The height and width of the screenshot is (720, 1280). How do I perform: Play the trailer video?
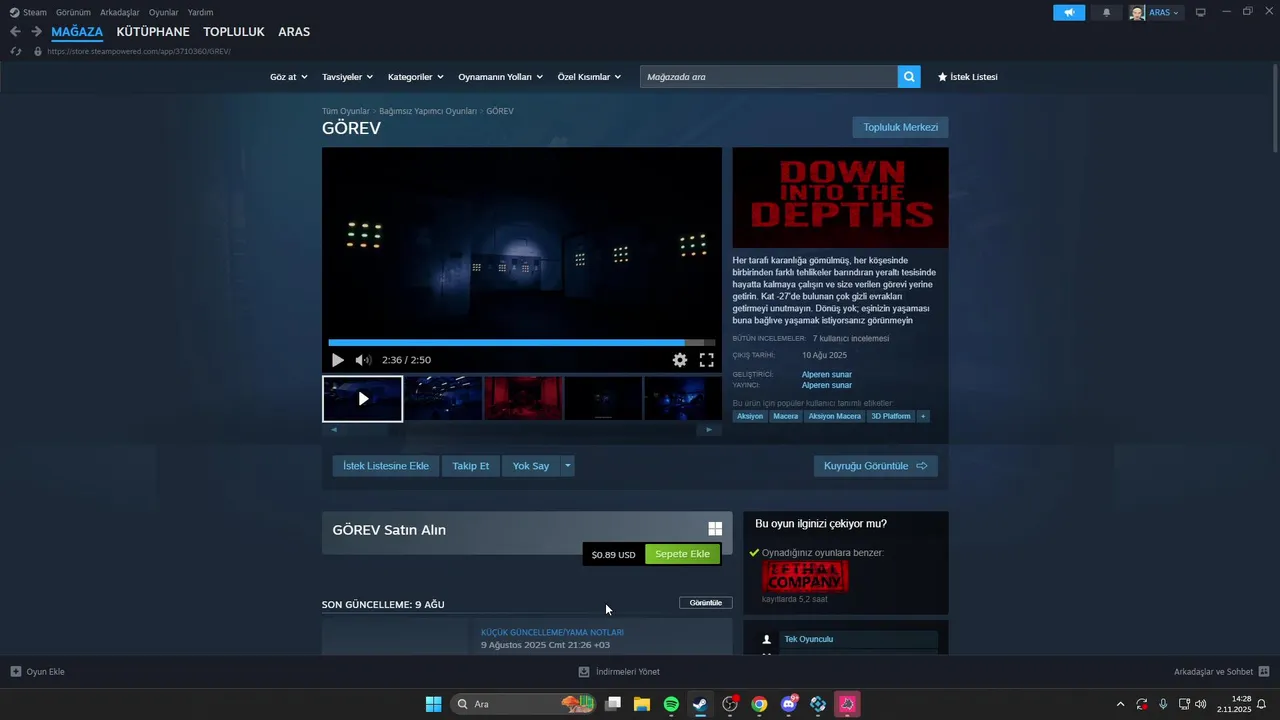pos(338,360)
